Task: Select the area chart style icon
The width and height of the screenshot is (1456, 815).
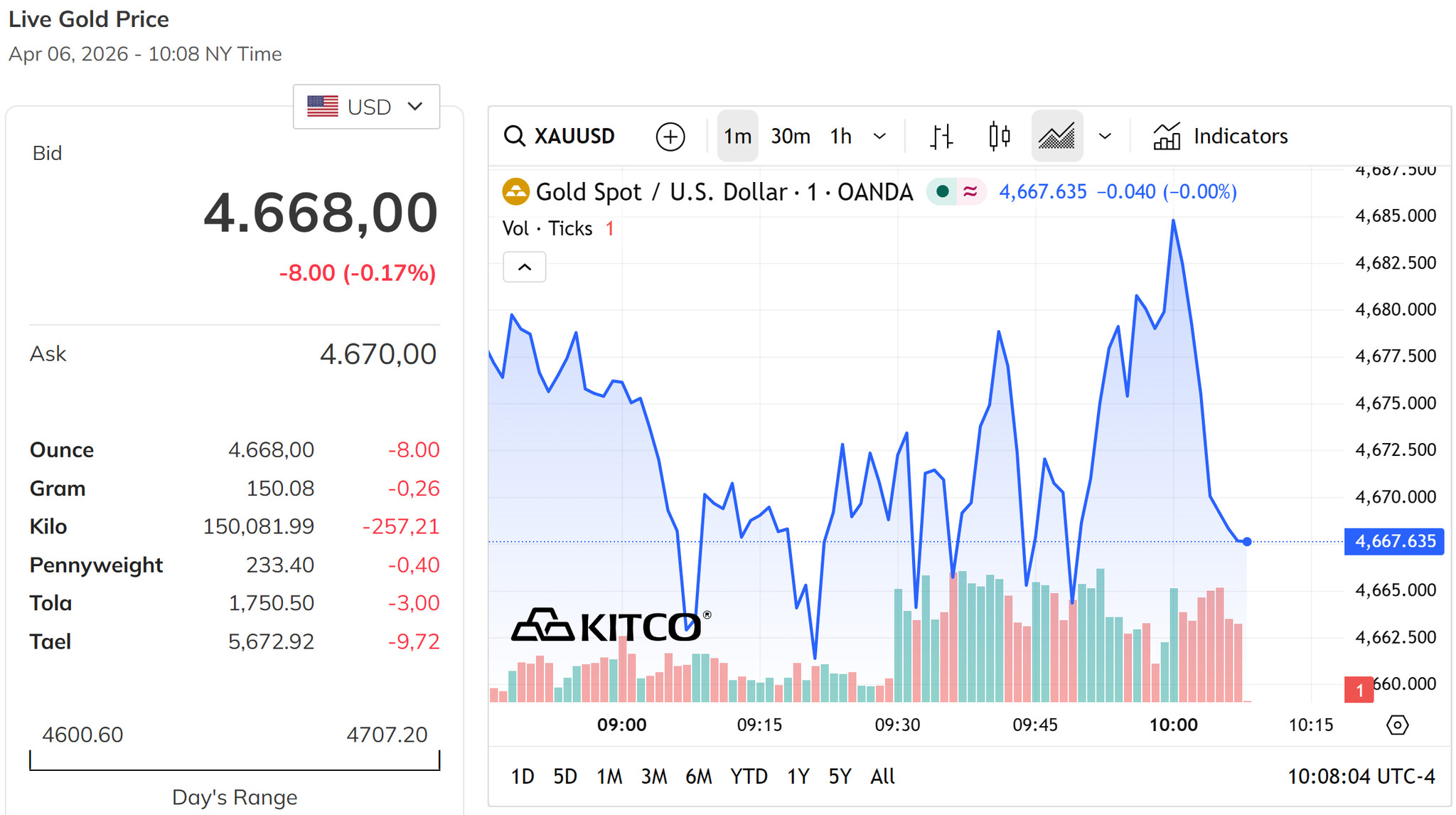Action: click(1057, 136)
